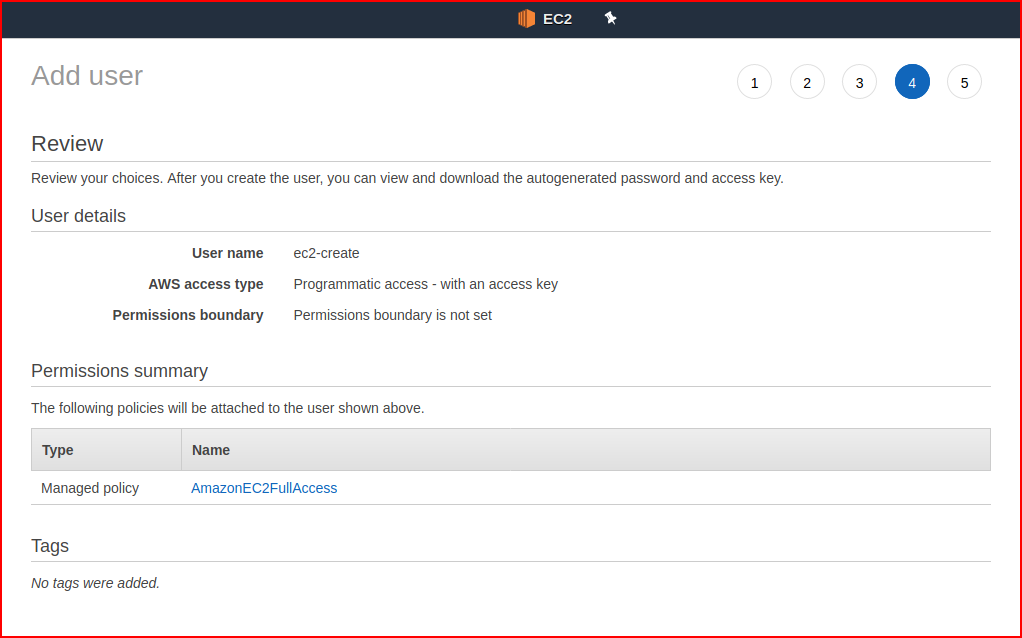Open the AmazonEC2FullAccess policy link
Viewport: 1022px width, 638px height.
(x=264, y=488)
